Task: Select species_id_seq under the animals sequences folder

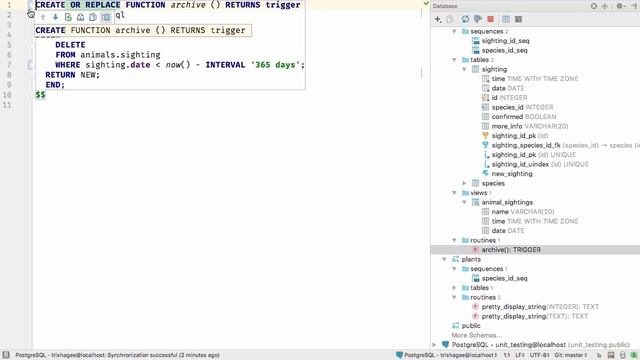Action: (x=504, y=50)
